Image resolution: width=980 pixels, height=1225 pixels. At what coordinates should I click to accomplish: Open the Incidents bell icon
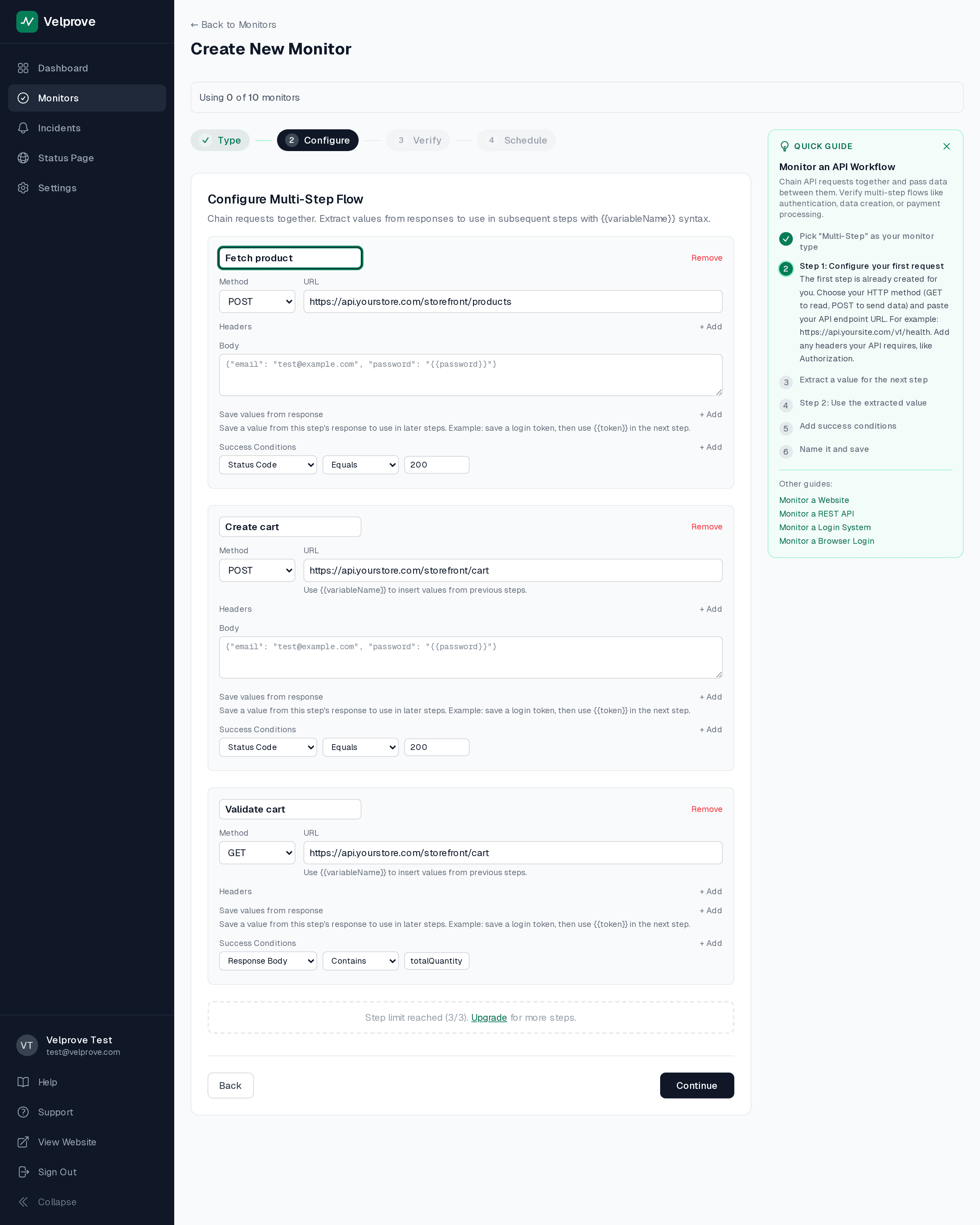coord(23,128)
